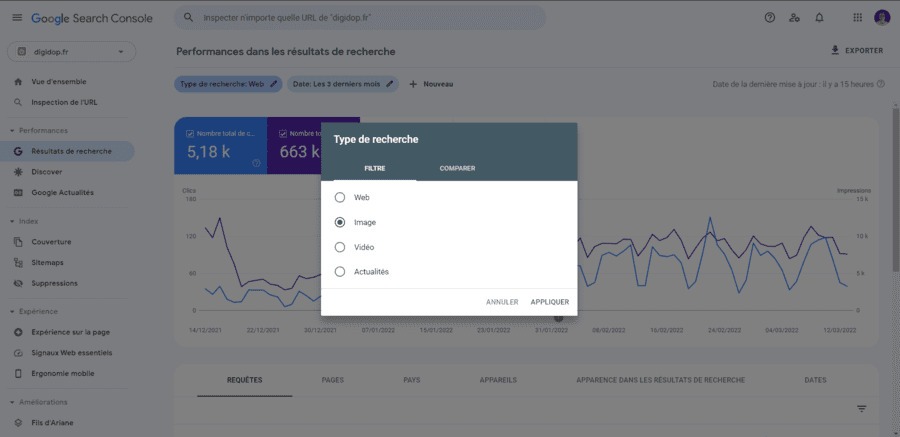Toggle the total clicks checkbox
Image resolution: width=900 pixels, height=437 pixels.
190,133
